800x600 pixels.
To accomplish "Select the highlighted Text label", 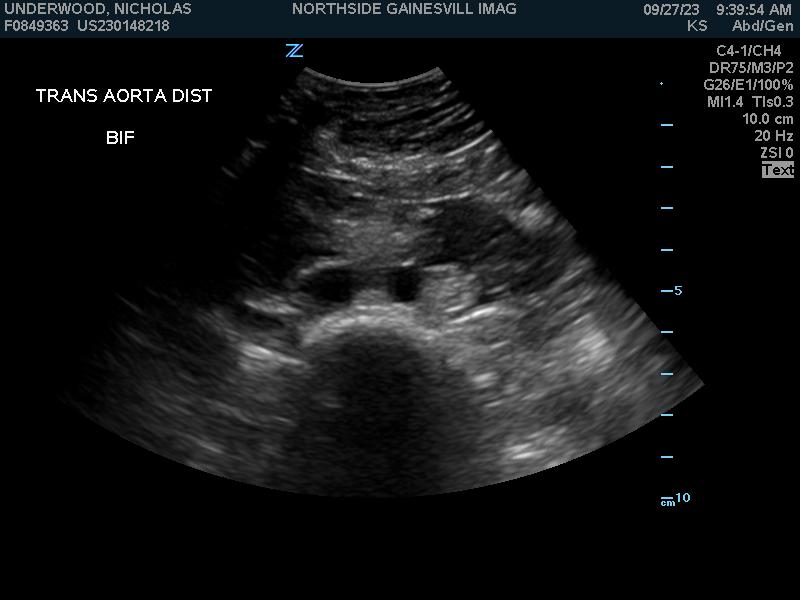I will pyautogui.click(x=777, y=170).
